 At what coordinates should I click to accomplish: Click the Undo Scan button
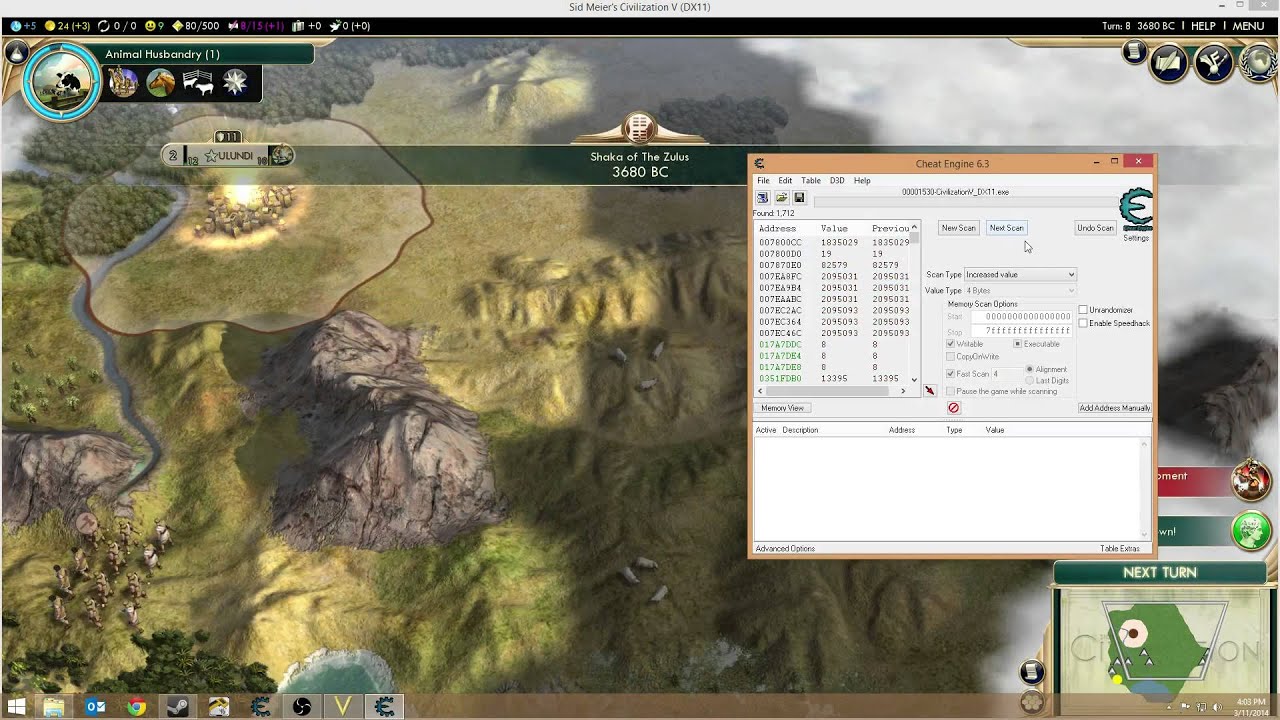[x=1095, y=228]
